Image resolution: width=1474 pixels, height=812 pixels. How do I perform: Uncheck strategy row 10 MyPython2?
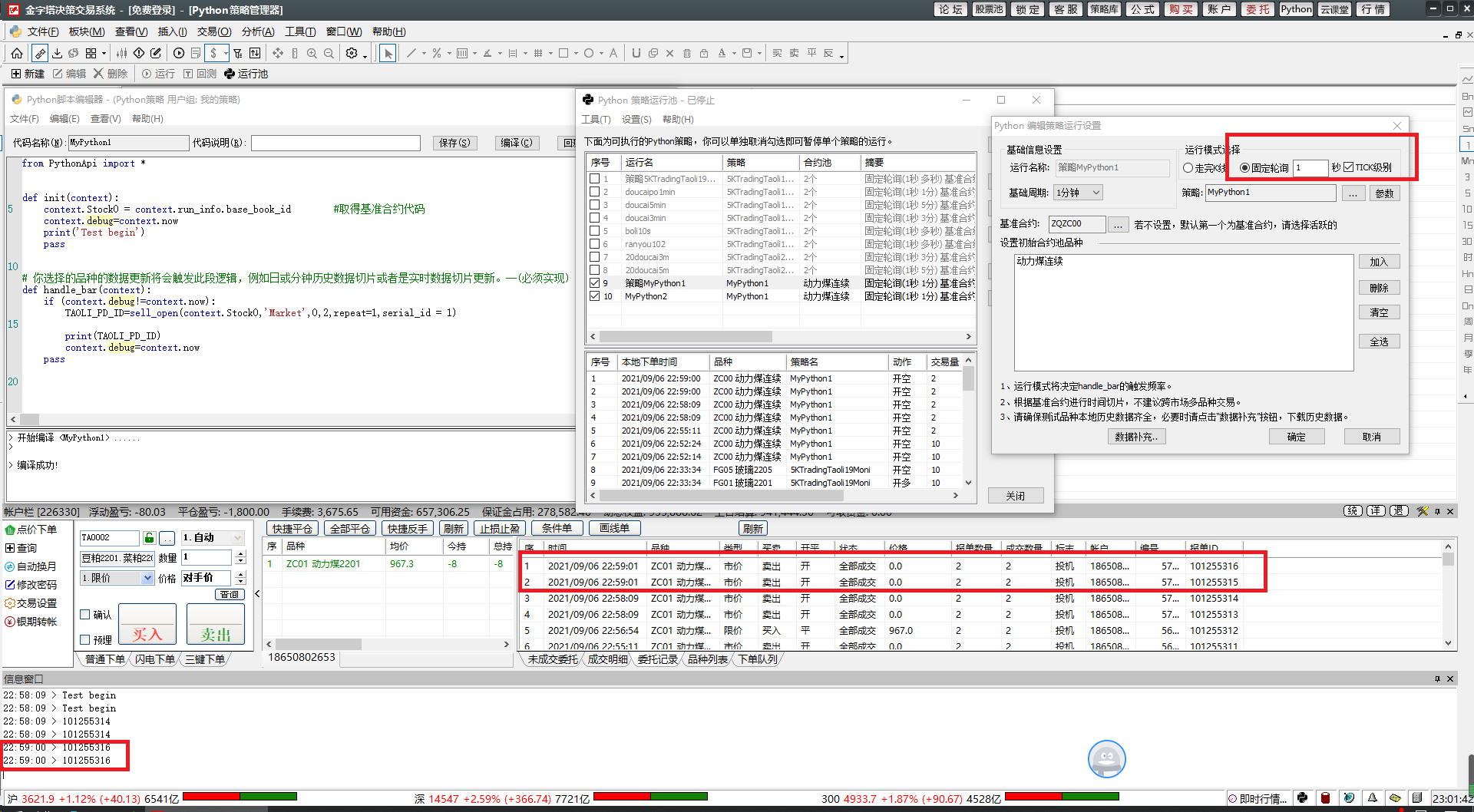click(594, 296)
